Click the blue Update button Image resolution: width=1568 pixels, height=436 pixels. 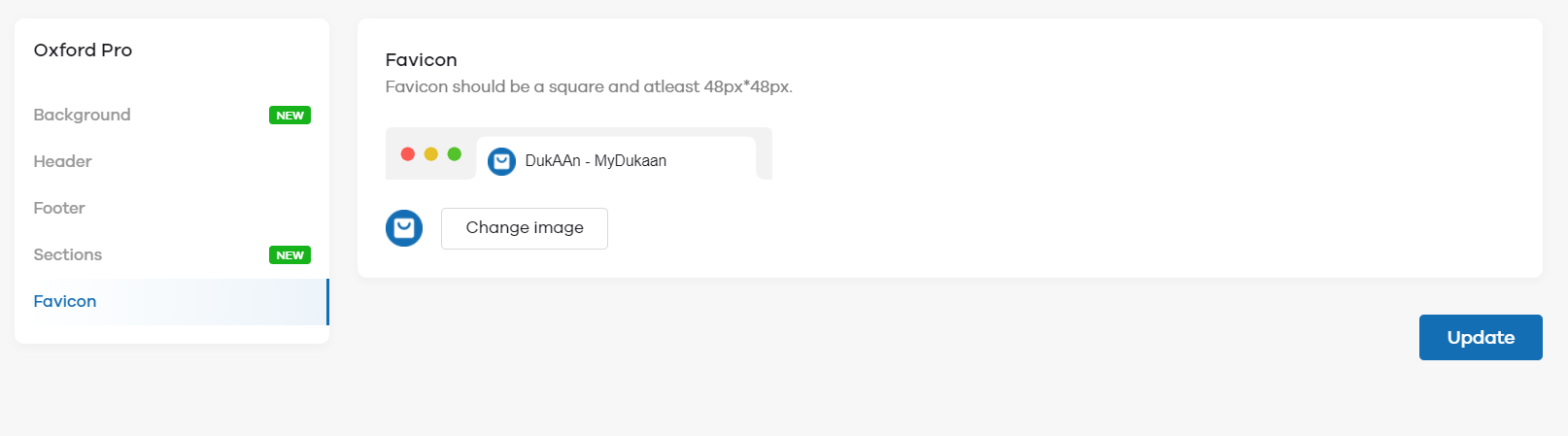click(x=1481, y=337)
